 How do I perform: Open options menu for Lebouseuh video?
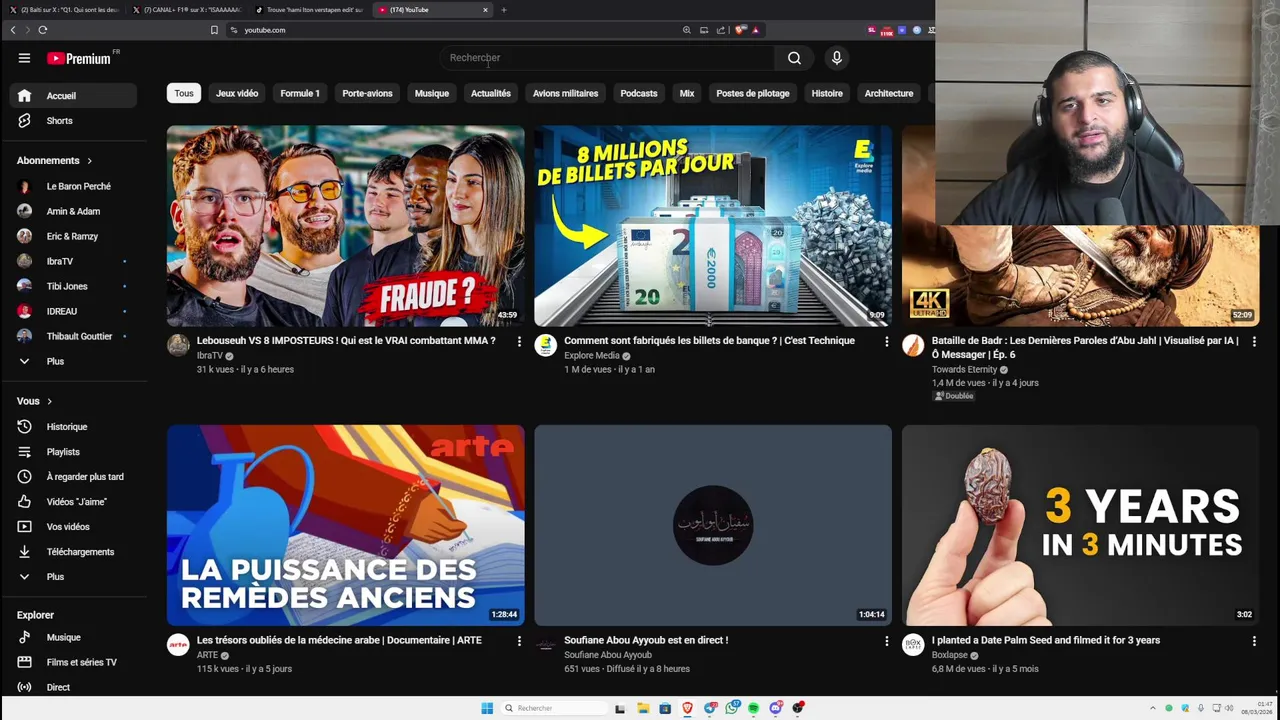click(x=518, y=342)
